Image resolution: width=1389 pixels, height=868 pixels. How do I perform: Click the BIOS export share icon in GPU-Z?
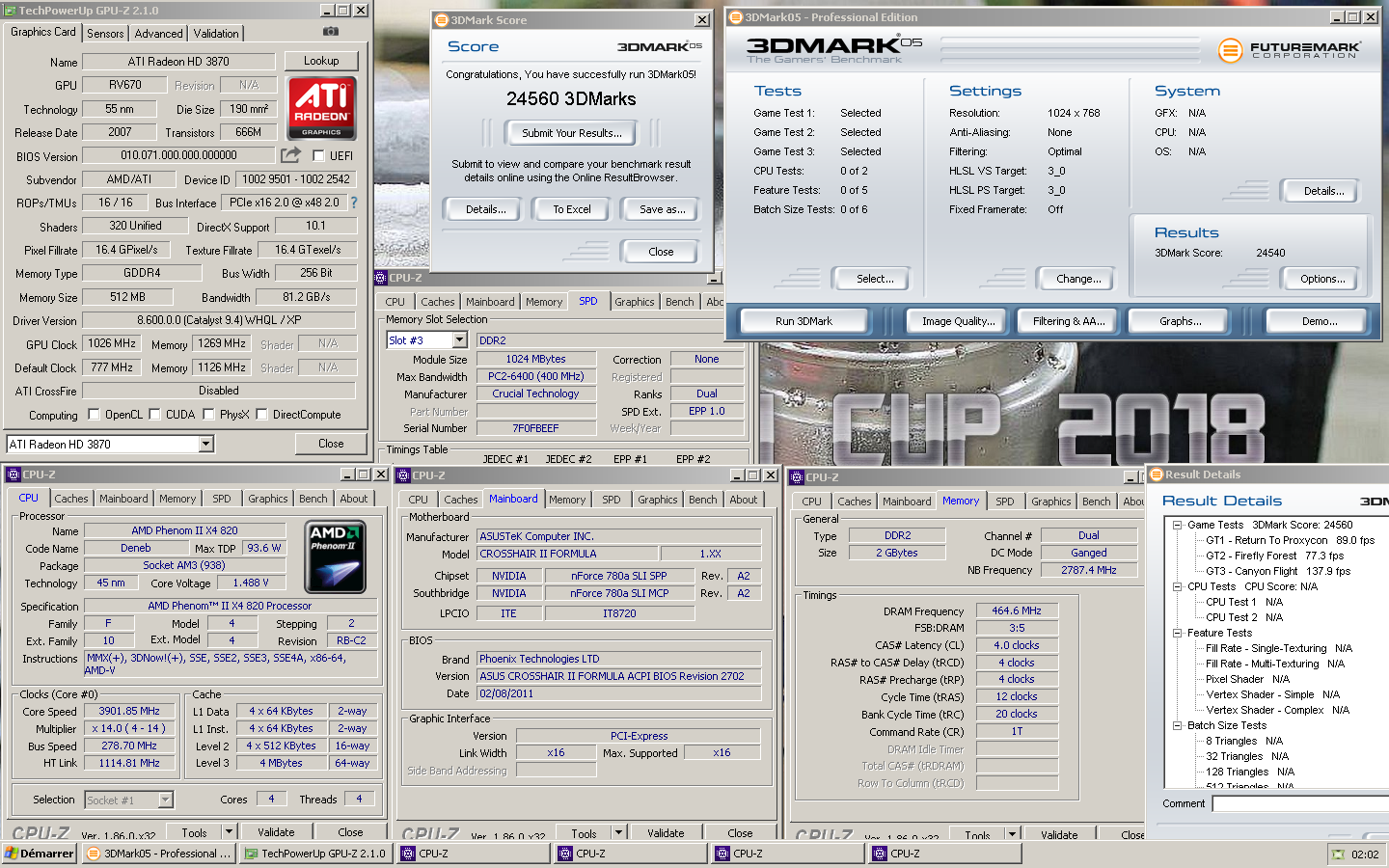(290, 154)
